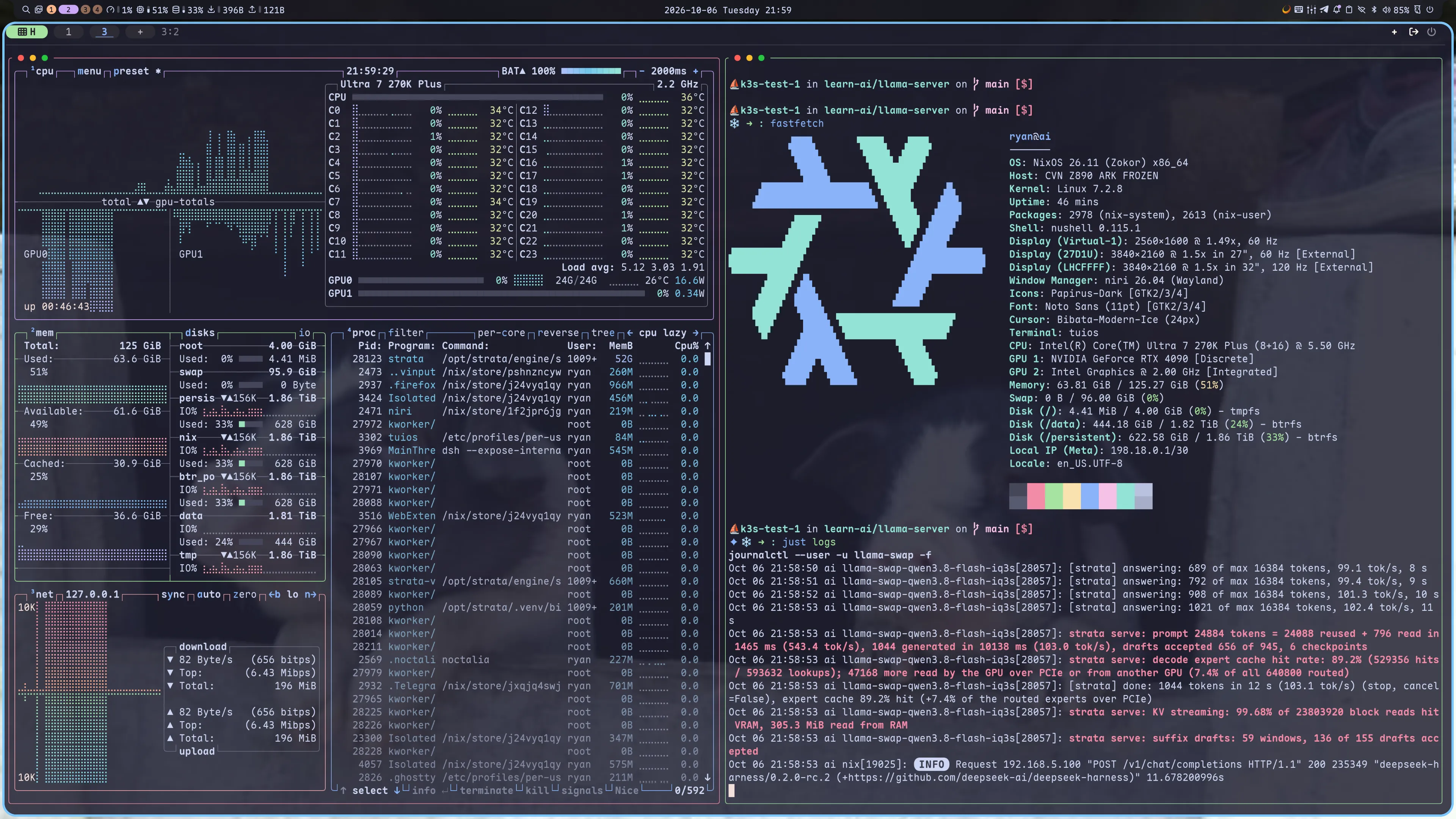Click the CPU usage gauge icon
This screenshot has width=1456, height=819.
click(111, 9)
